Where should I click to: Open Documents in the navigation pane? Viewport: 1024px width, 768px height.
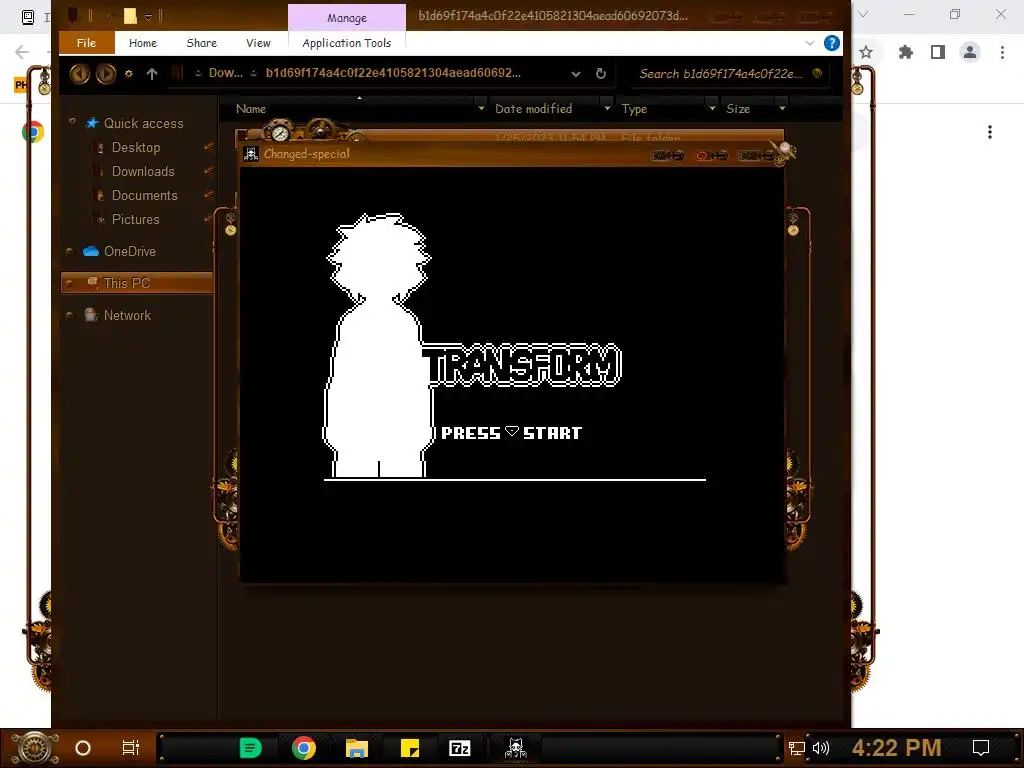tap(144, 195)
